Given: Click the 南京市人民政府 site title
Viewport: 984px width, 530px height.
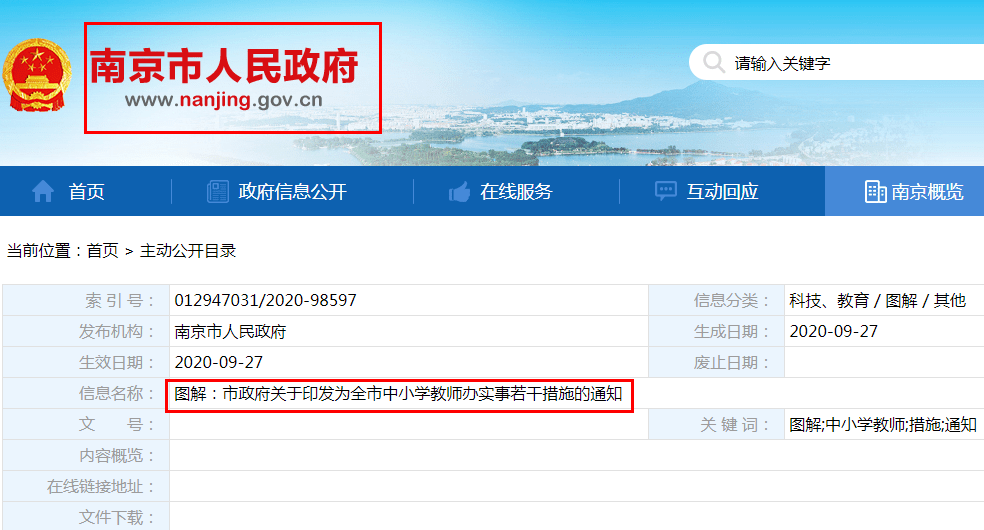Looking at the screenshot, I should point(224,66).
